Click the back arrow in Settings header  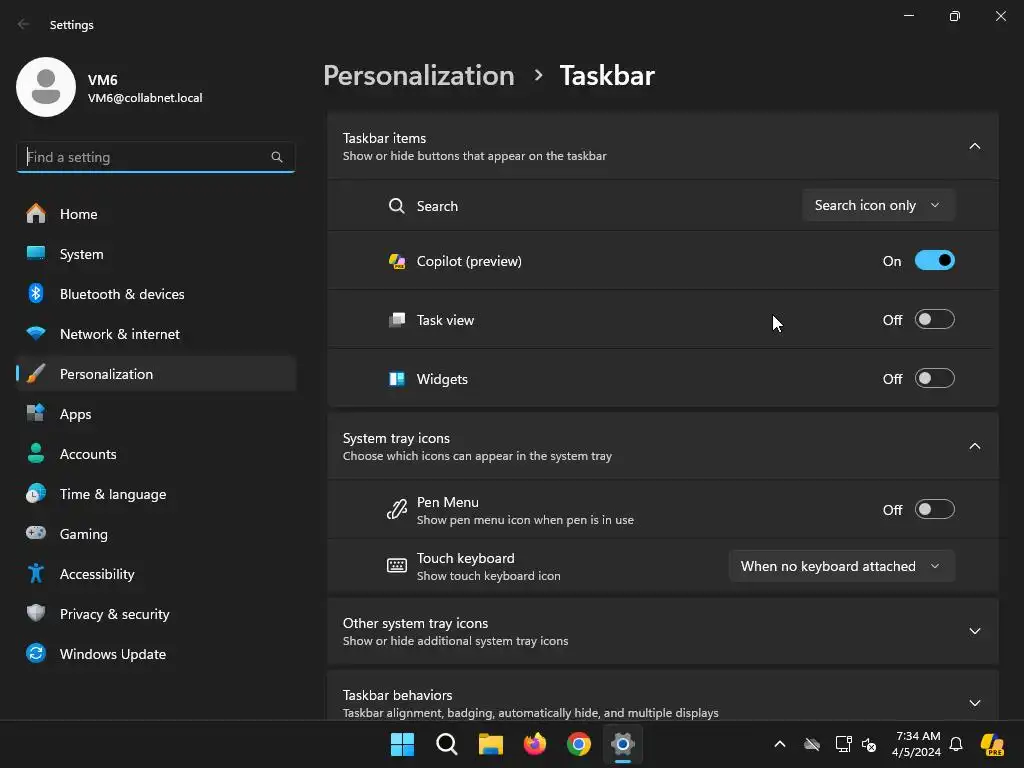pyautogui.click(x=24, y=24)
